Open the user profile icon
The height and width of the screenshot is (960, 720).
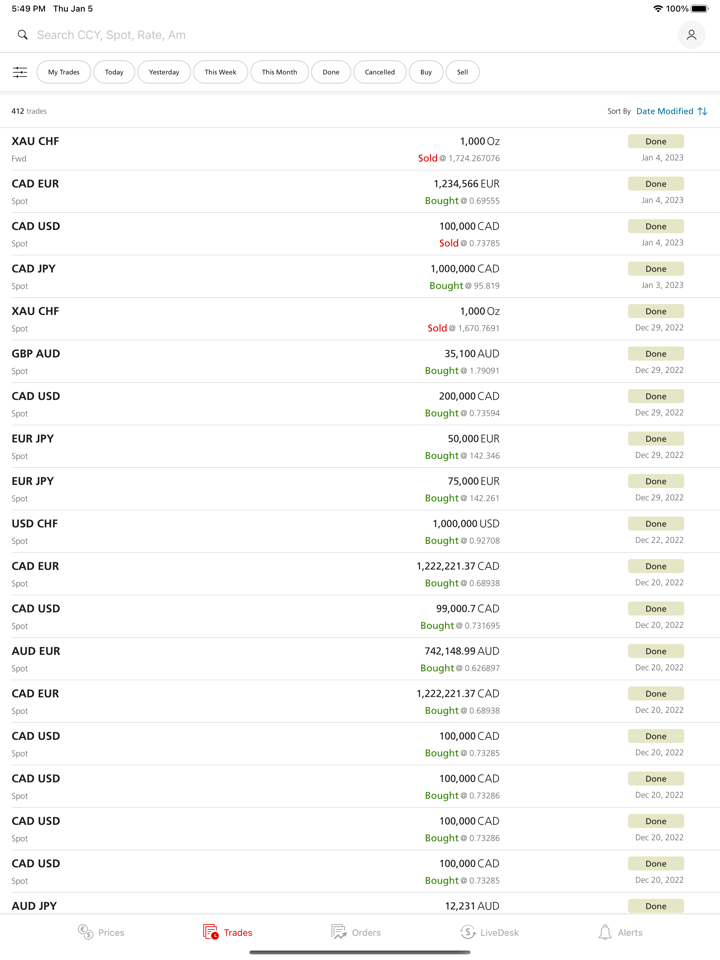691,34
